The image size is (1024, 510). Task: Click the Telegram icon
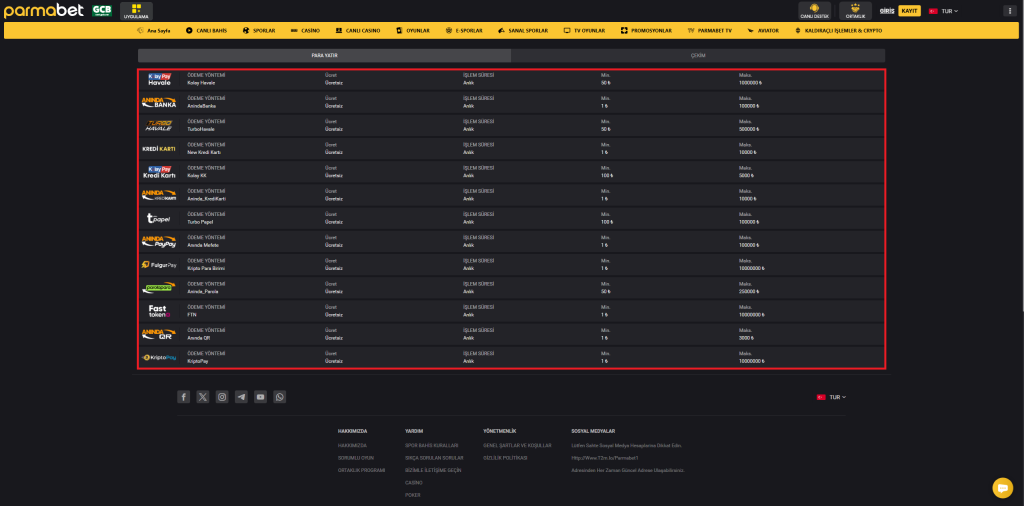click(241, 397)
